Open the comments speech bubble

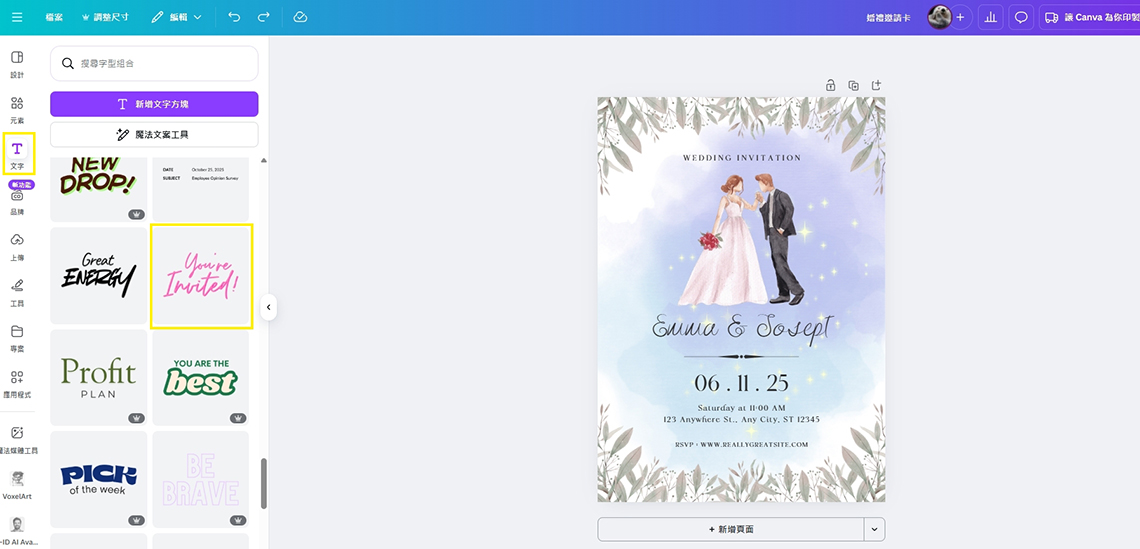tap(1021, 17)
